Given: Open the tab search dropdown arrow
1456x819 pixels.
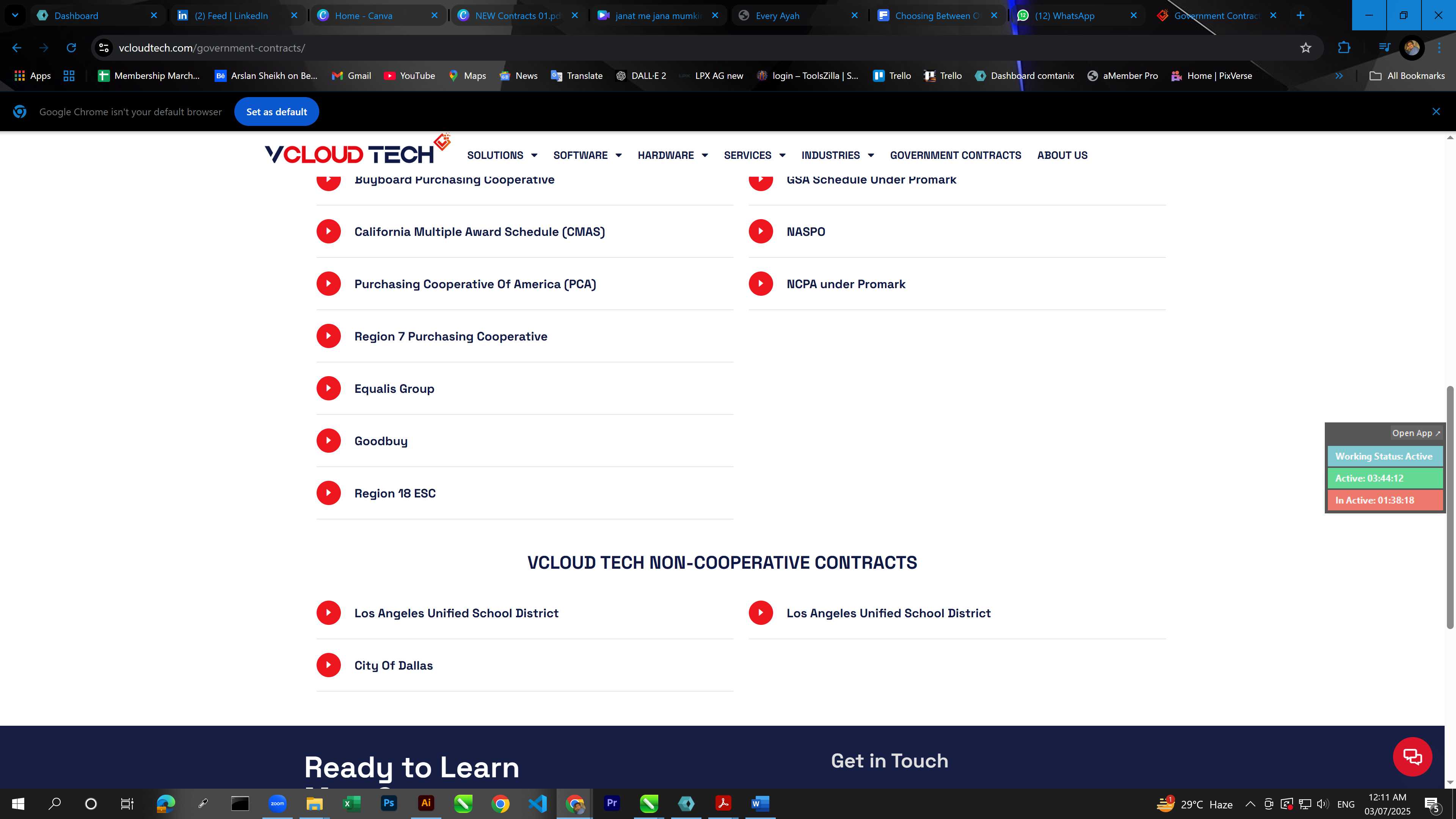Looking at the screenshot, I should [x=15, y=15].
